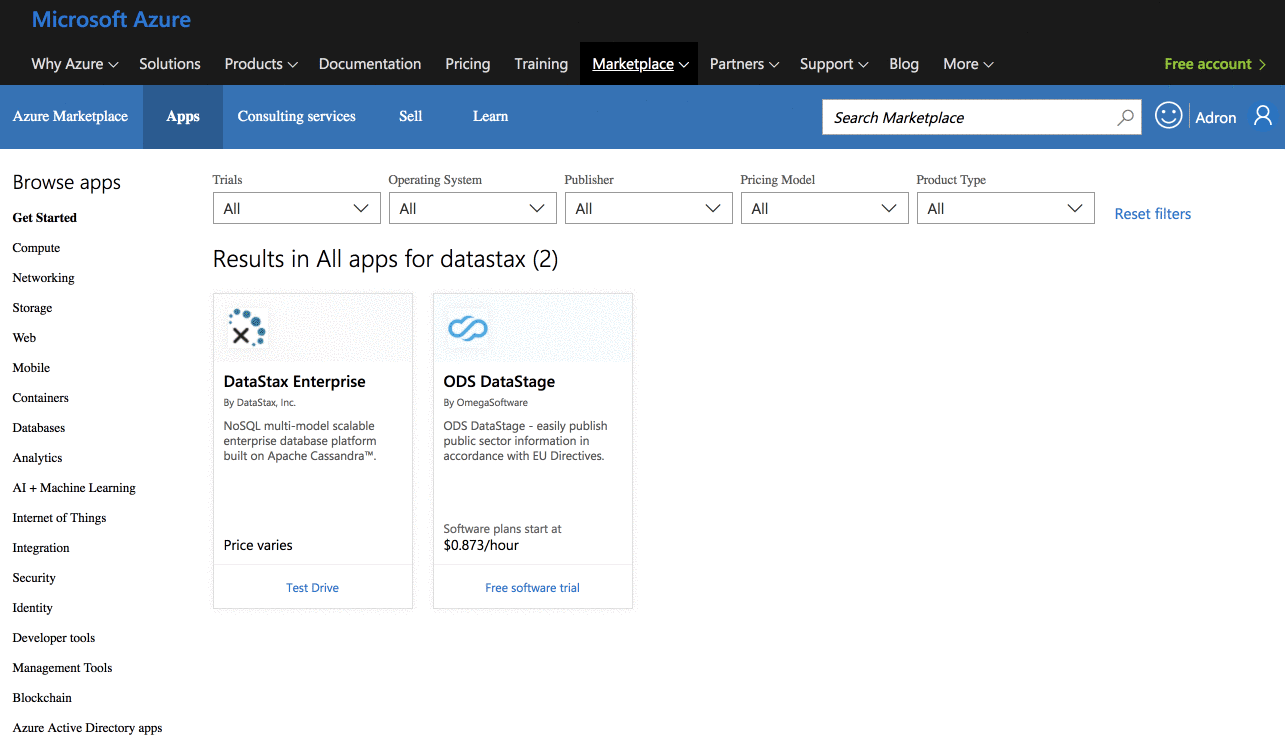Select the AI + Machine Learning category

pos(74,488)
